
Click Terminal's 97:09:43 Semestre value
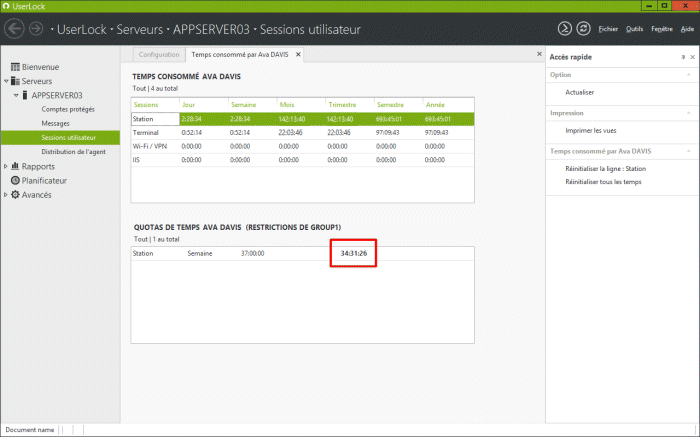pyautogui.click(x=388, y=133)
